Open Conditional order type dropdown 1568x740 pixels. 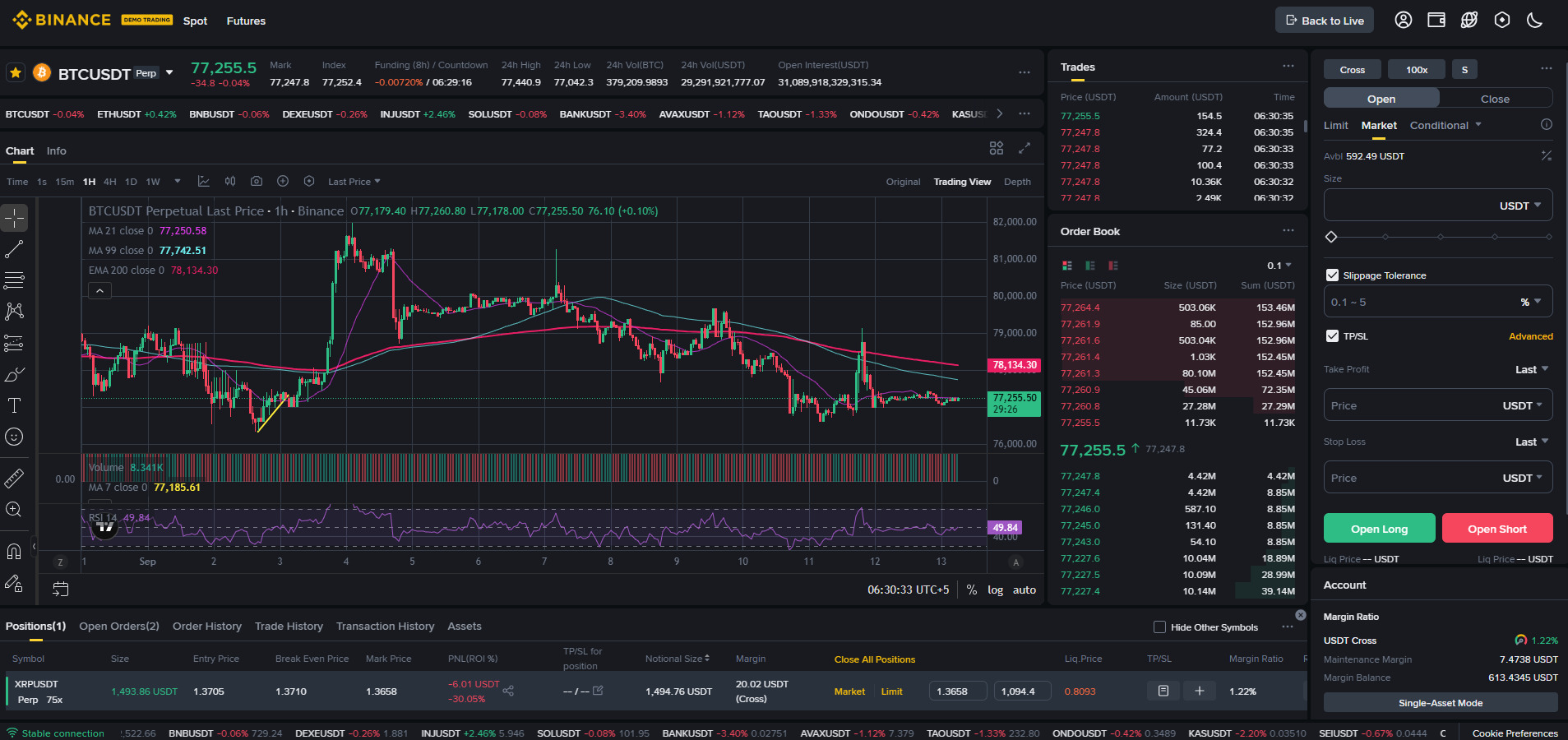click(1445, 125)
